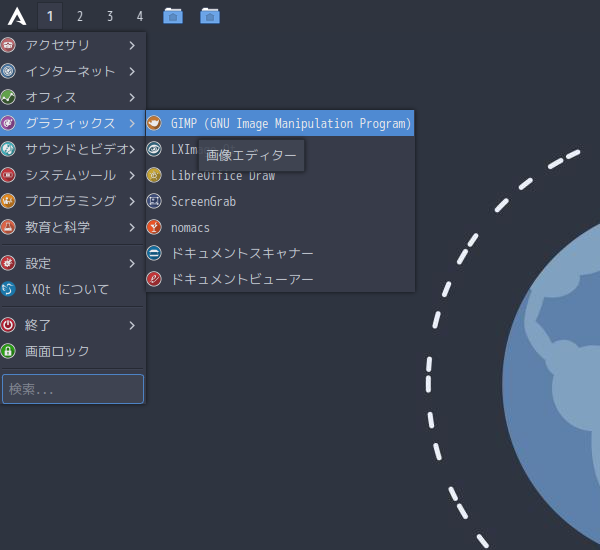Expand 設定 submenu arrow
This screenshot has height=550, width=600.
[x=132, y=263]
